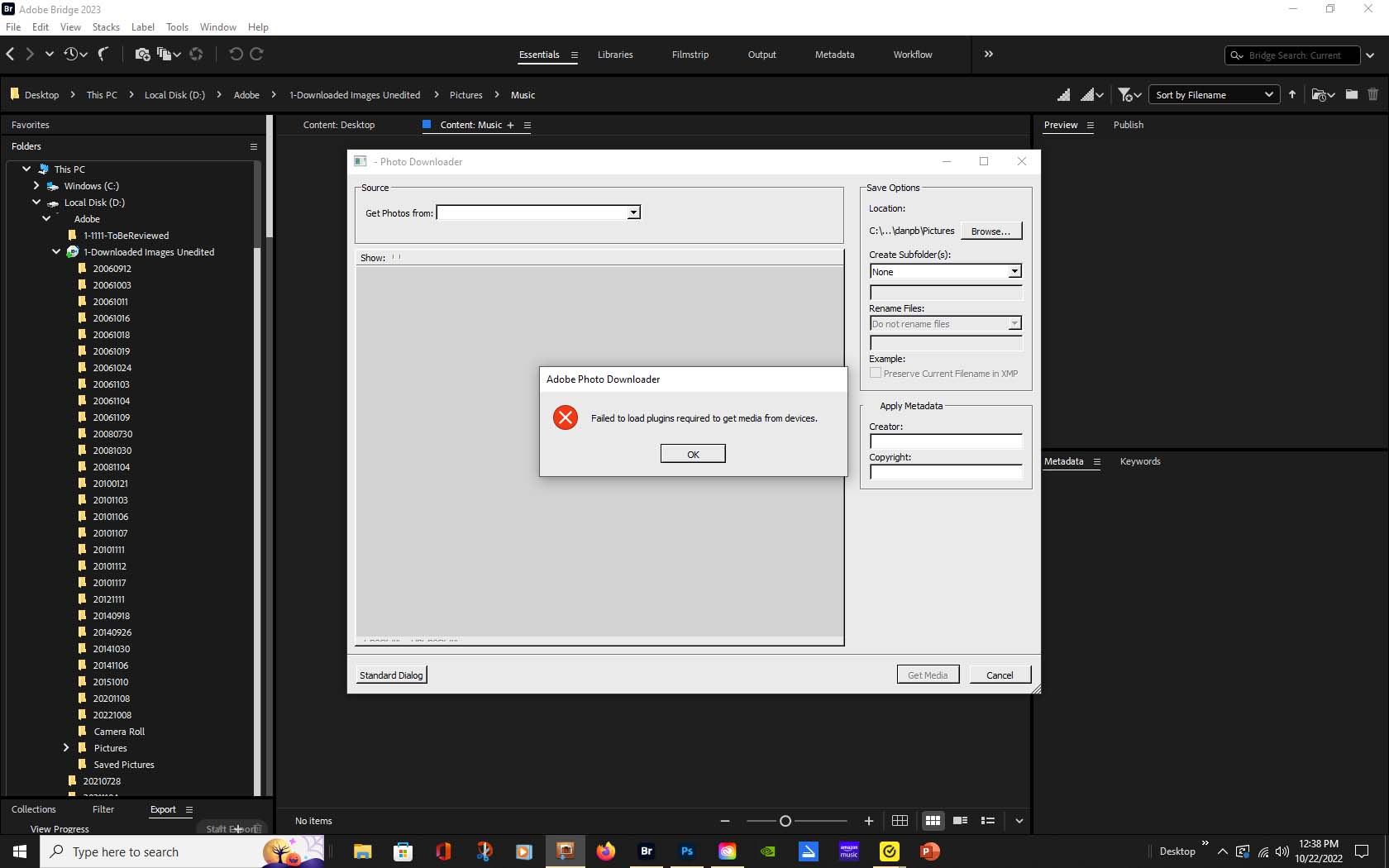1389x868 pixels.
Task: Select the 1-1111-ToBeReviewed folder
Action: click(x=126, y=236)
